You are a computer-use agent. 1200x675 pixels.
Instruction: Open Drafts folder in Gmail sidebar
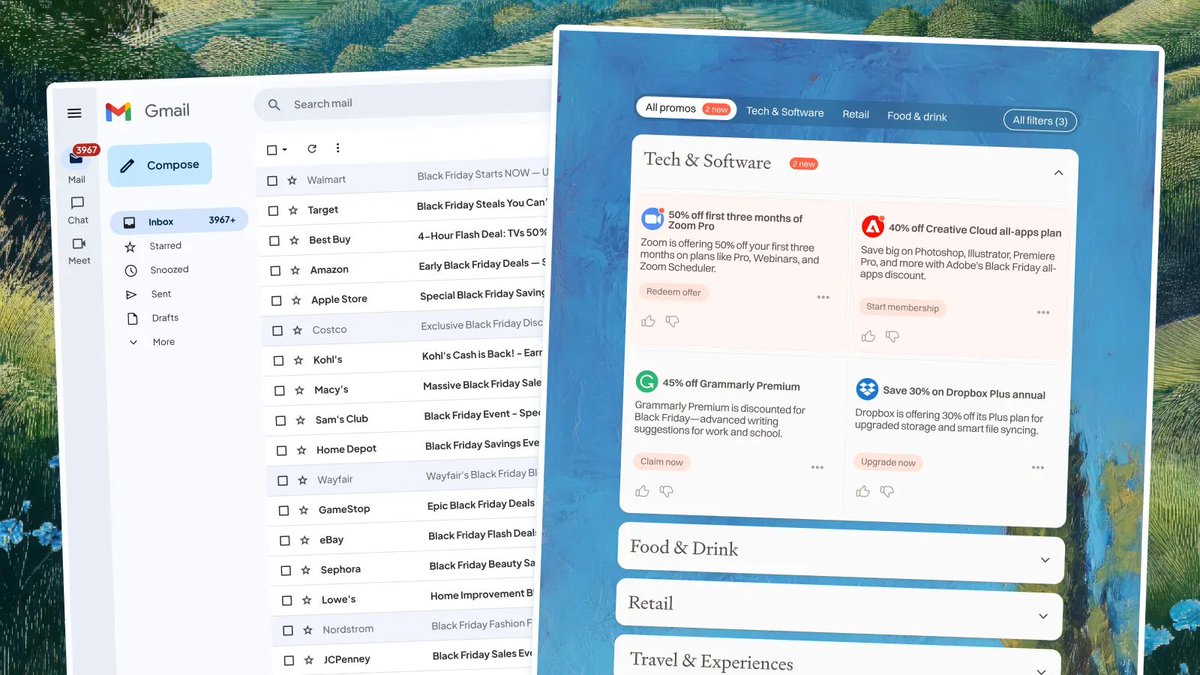[152, 318]
